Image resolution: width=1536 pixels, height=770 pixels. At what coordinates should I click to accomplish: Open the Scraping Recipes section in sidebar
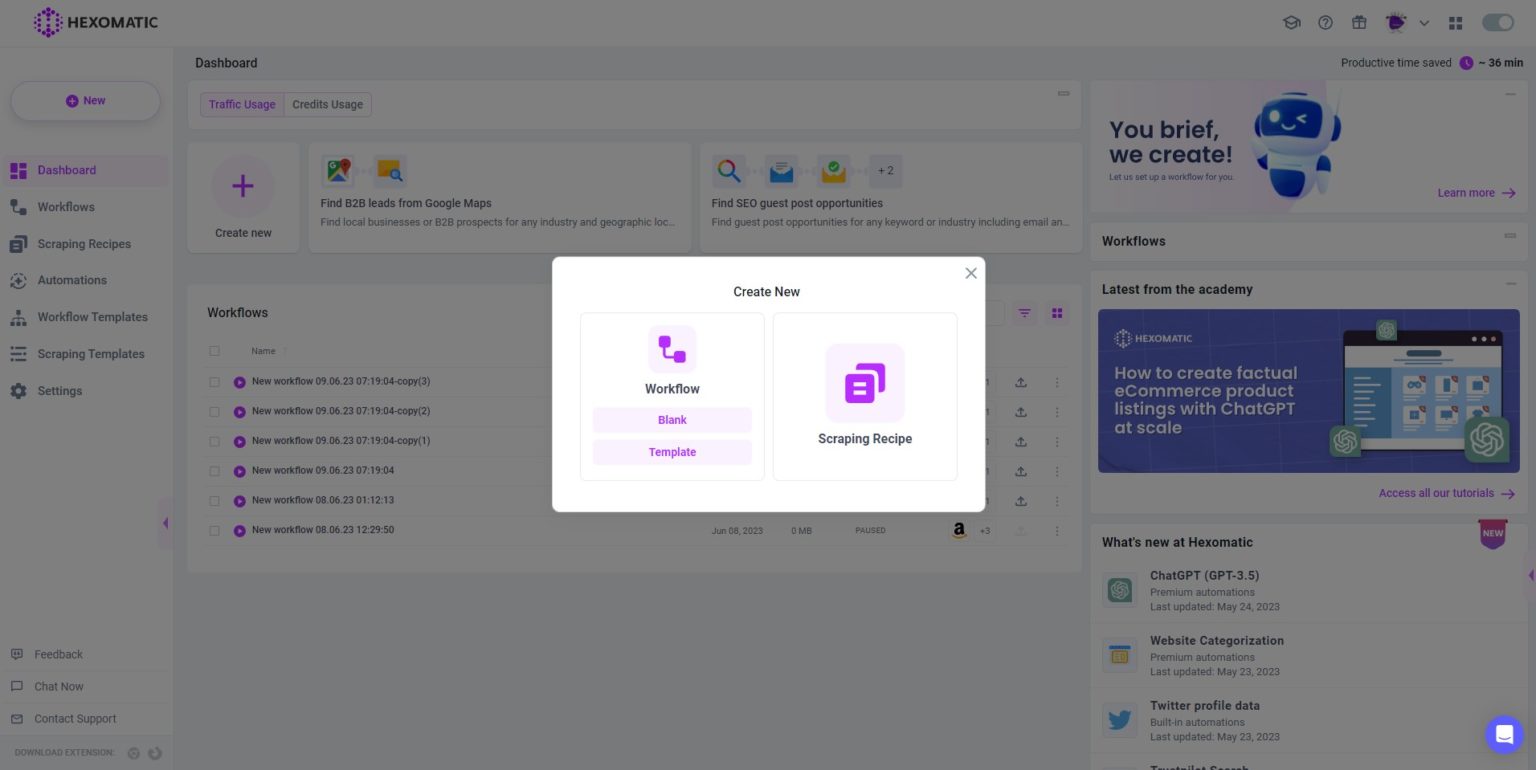click(82, 243)
